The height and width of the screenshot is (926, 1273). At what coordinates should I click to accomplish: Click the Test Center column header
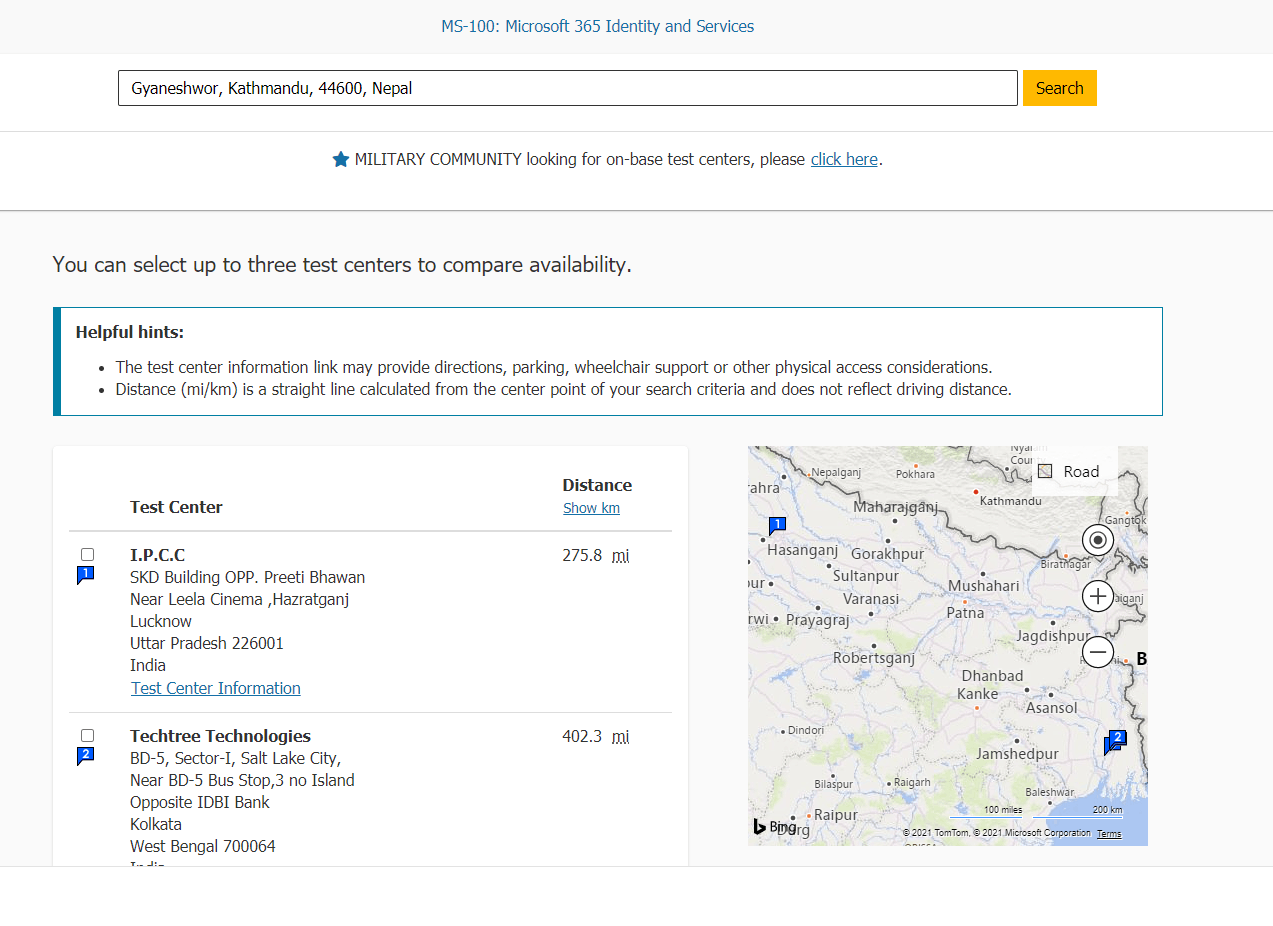[176, 507]
